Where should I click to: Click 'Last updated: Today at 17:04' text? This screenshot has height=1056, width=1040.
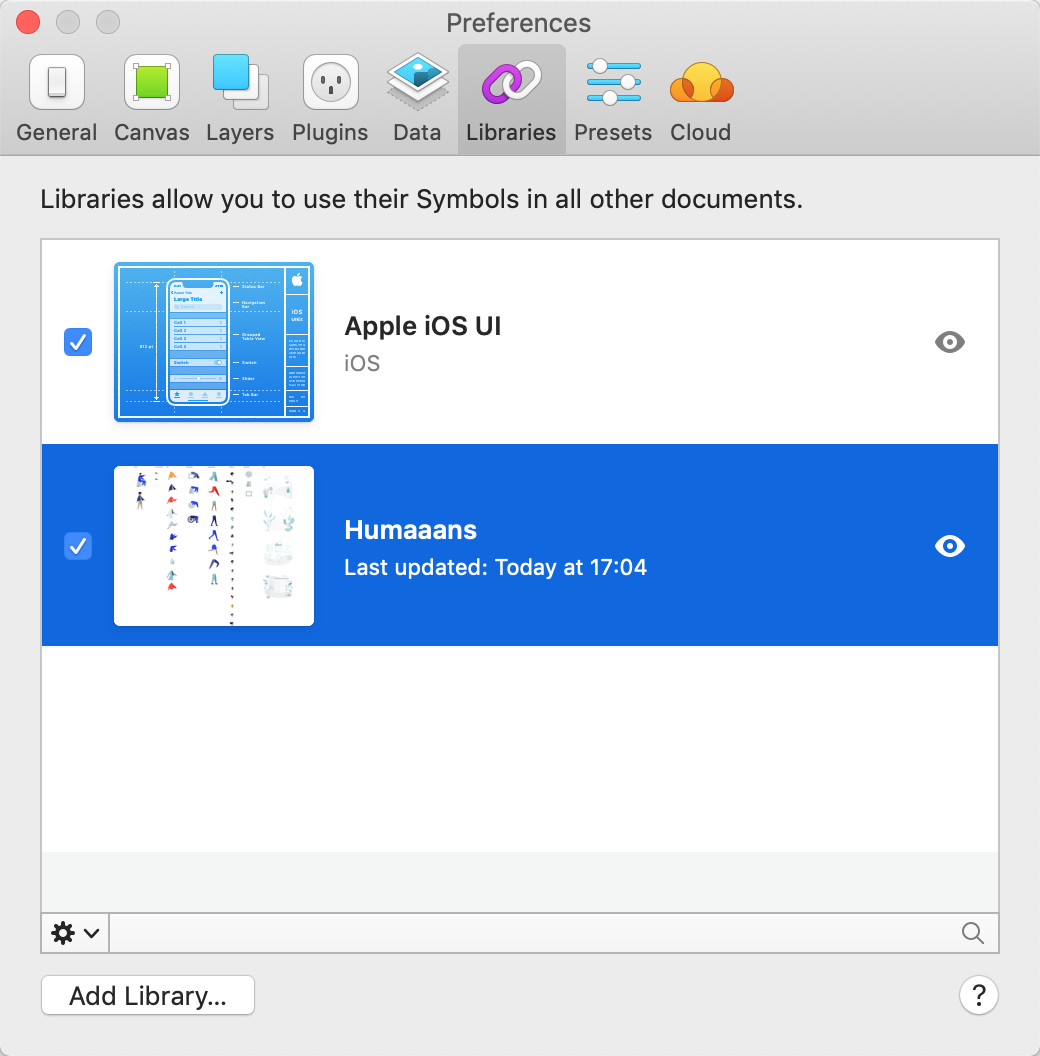(495, 567)
